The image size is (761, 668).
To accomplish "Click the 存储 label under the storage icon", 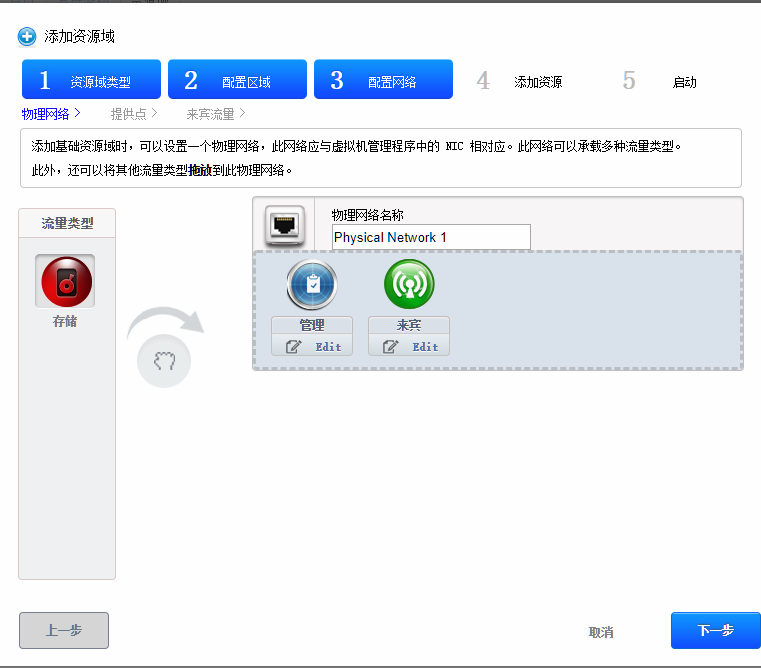I will click(x=65, y=321).
